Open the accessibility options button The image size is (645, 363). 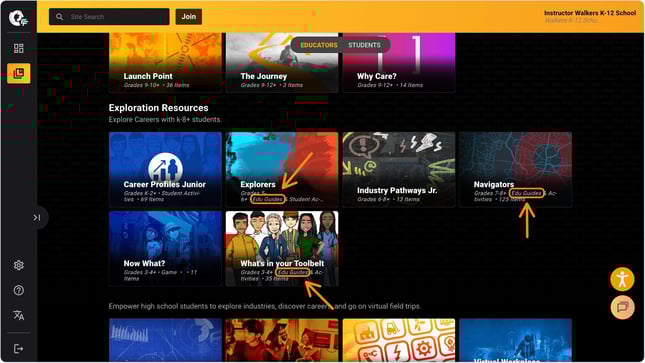[x=622, y=279]
